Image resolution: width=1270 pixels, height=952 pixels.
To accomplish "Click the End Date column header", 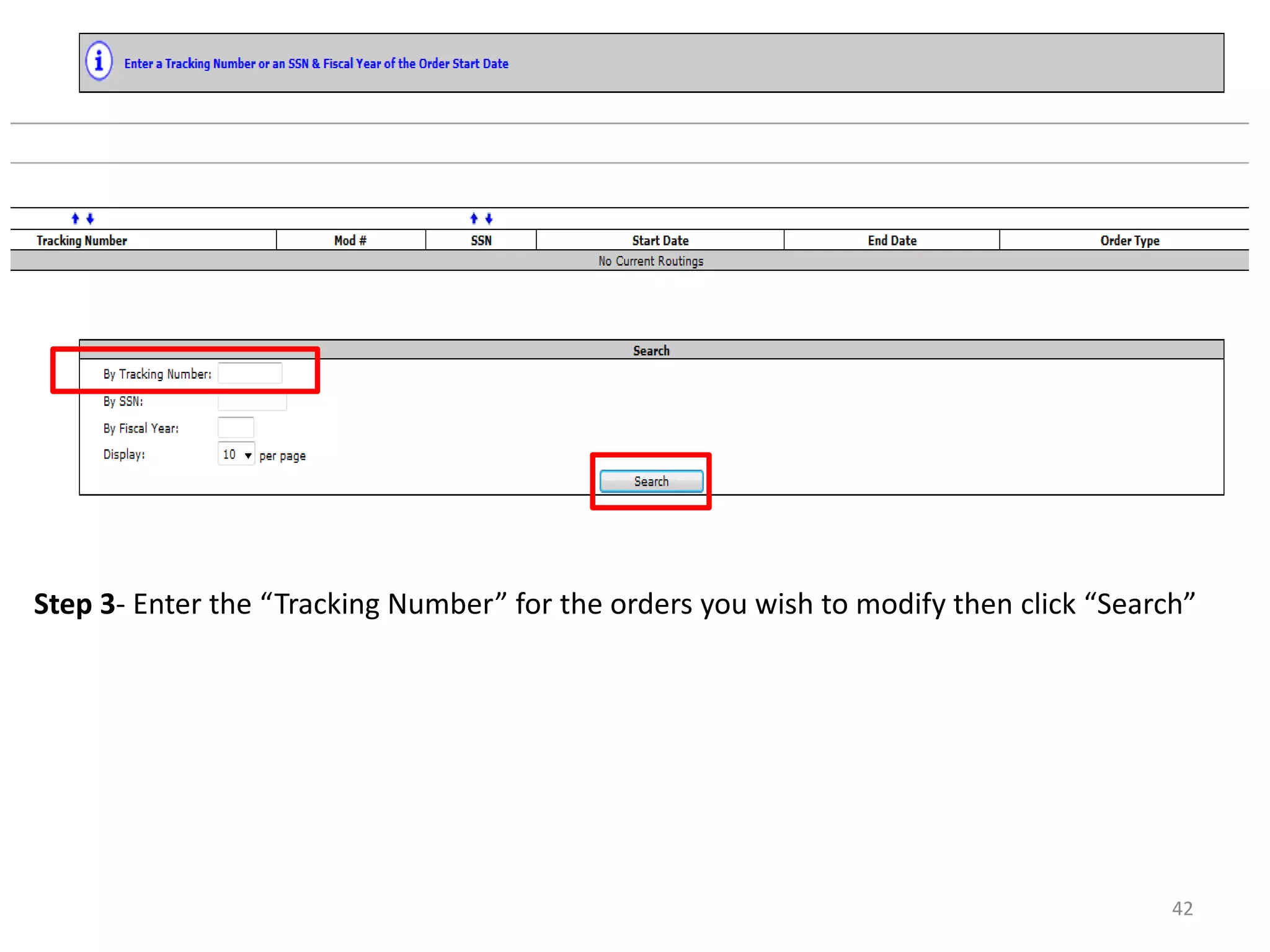I will [892, 240].
